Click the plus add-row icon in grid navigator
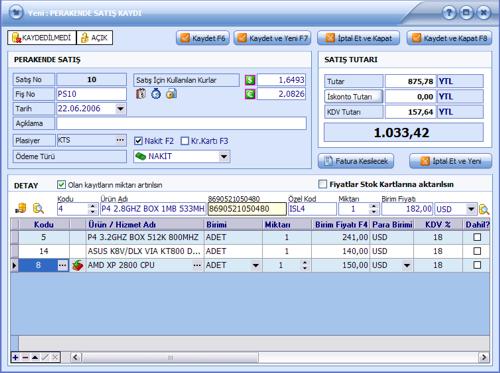Viewport: 500px width, 373px height. point(15,357)
